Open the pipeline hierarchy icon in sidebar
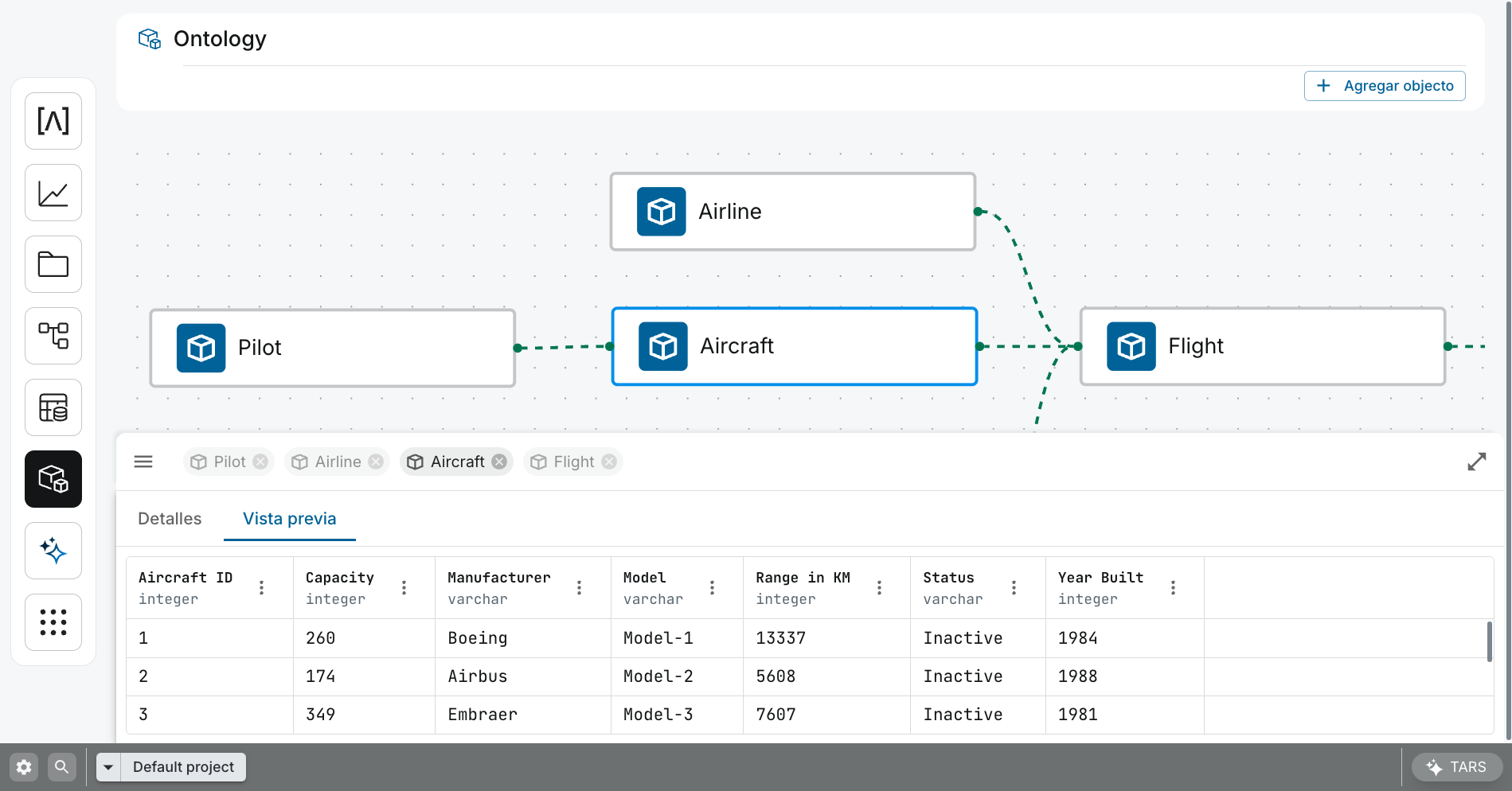 (x=53, y=336)
